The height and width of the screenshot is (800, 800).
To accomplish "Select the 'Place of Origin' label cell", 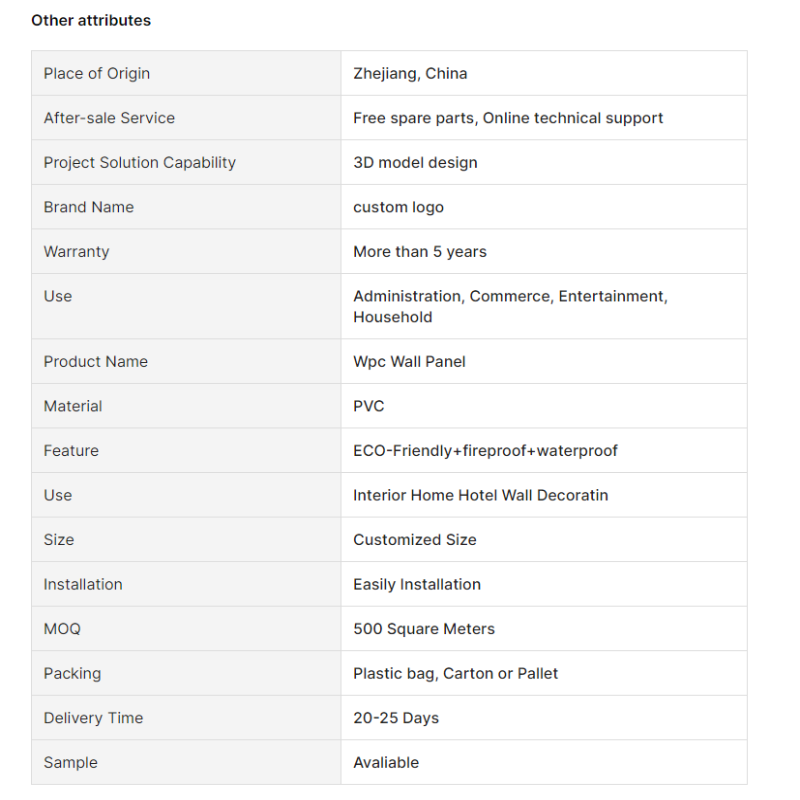I will 97,73.
